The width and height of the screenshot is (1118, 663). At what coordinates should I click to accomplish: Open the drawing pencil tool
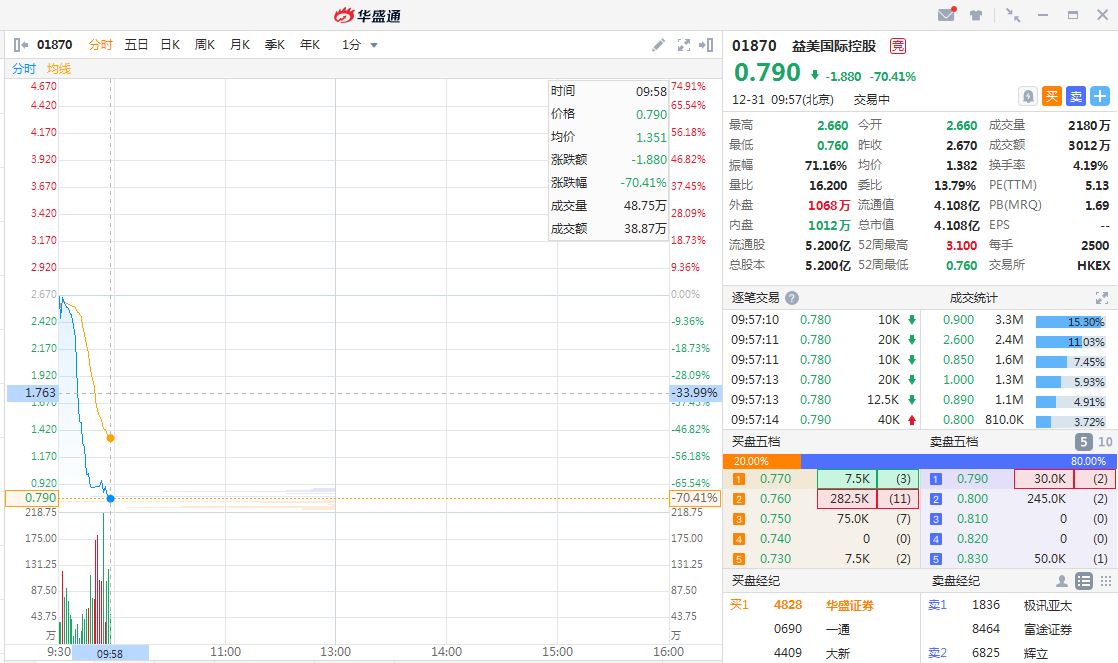658,45
